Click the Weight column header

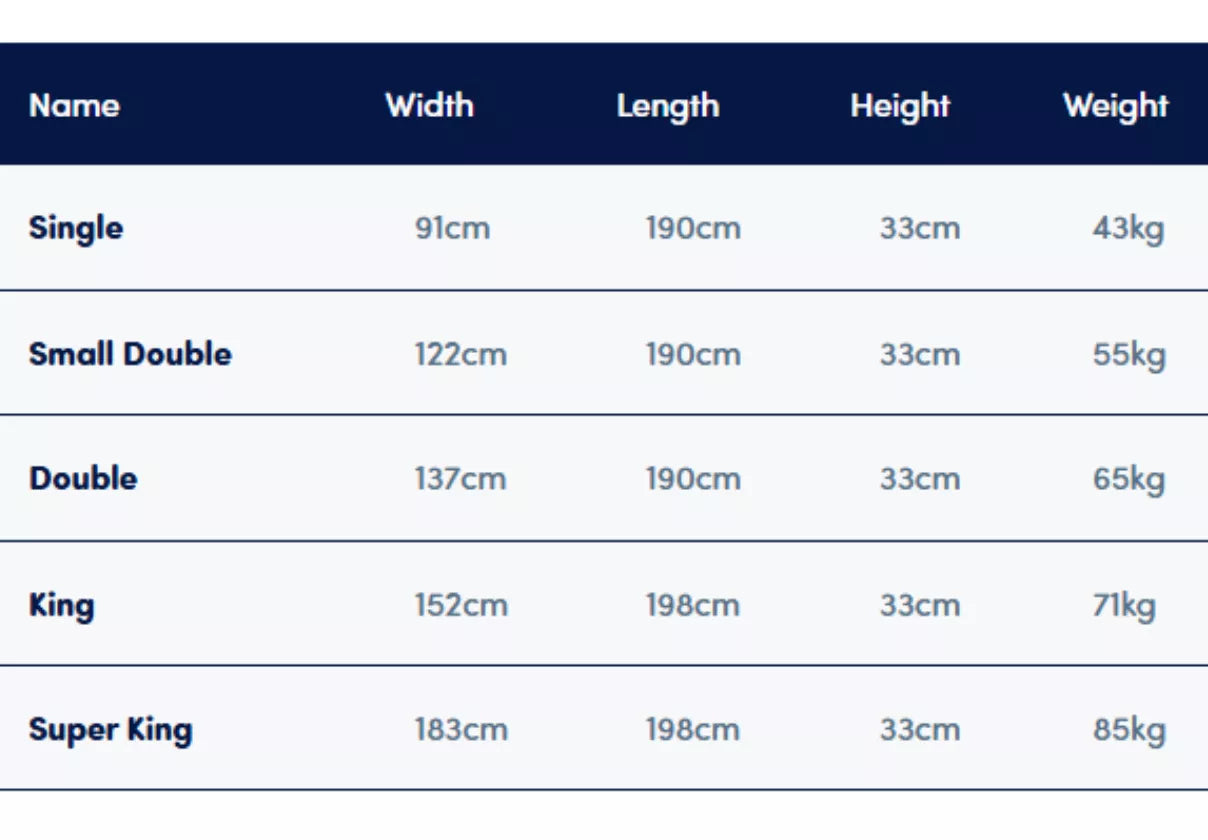point(1115,105)
